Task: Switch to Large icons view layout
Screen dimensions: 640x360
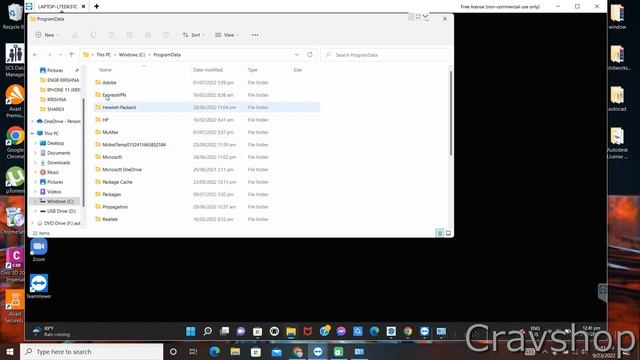Action: pos(448,233)
